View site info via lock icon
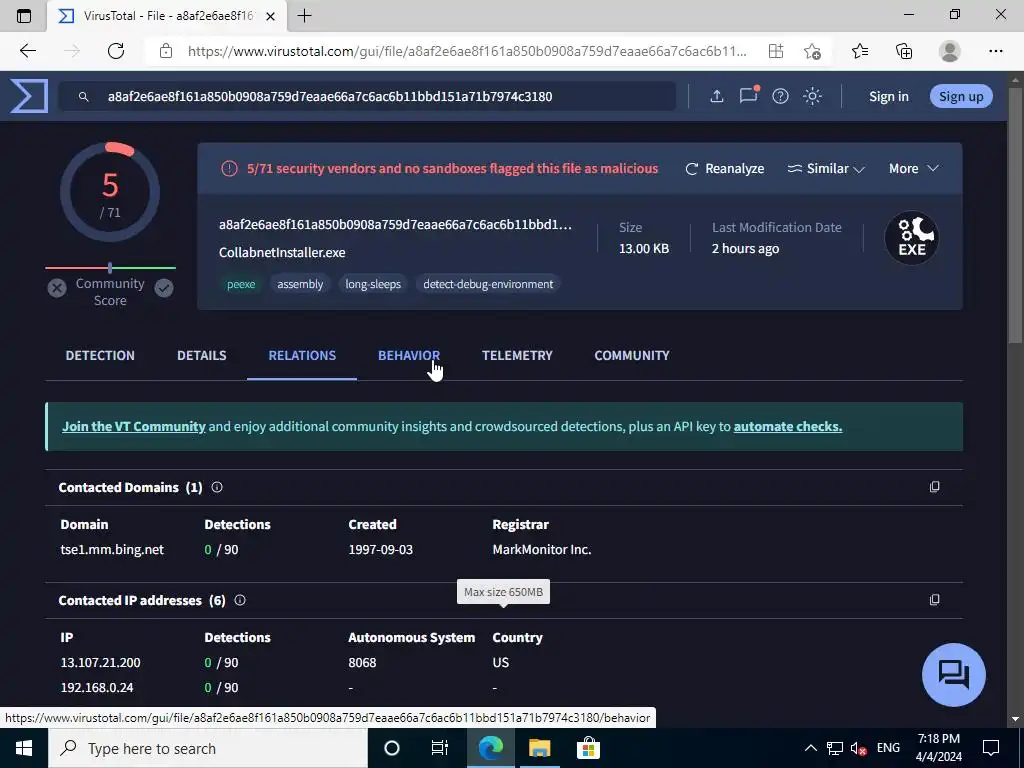Image resolution: width=1024 pixels, height=768 pixels. click(166, 51)
